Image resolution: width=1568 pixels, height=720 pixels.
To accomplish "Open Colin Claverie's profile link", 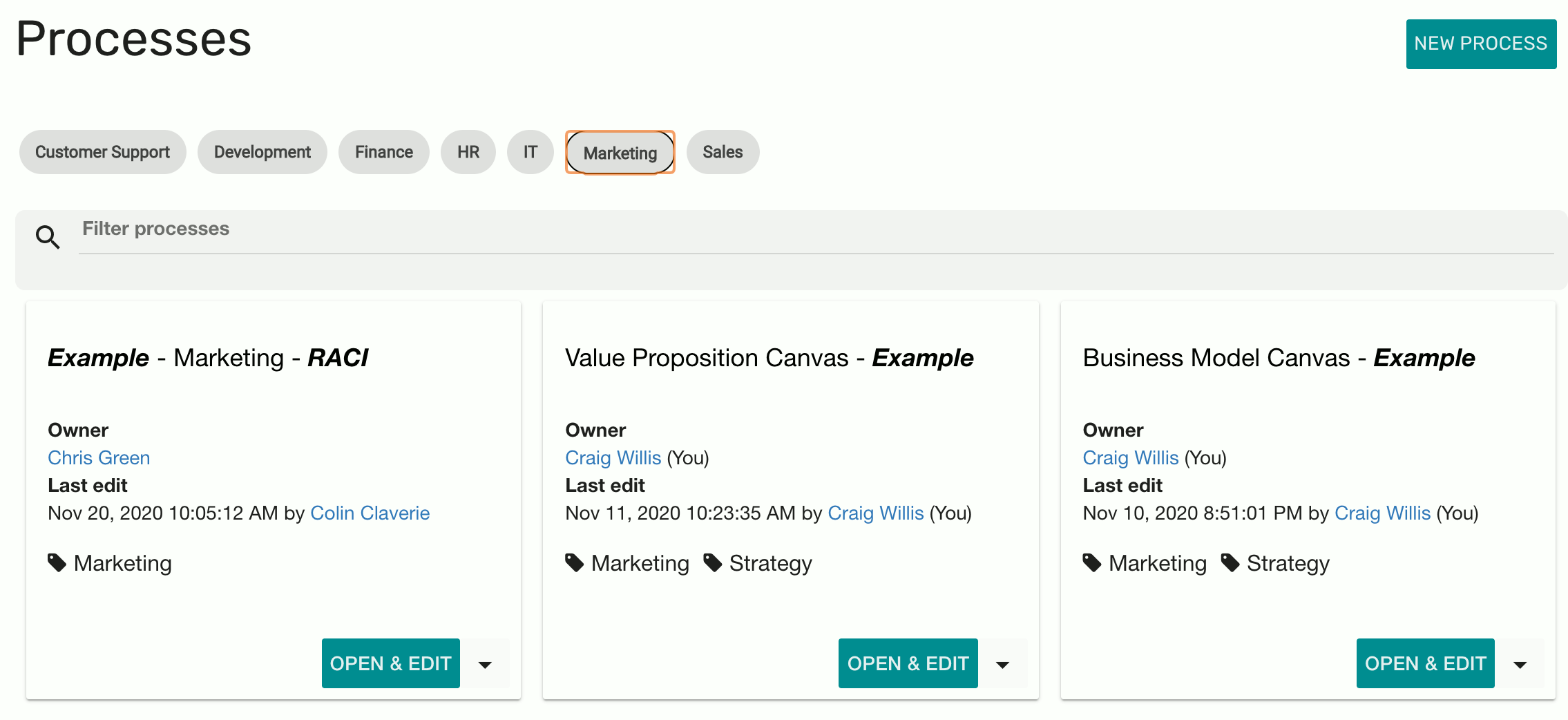I will [370, 513].
